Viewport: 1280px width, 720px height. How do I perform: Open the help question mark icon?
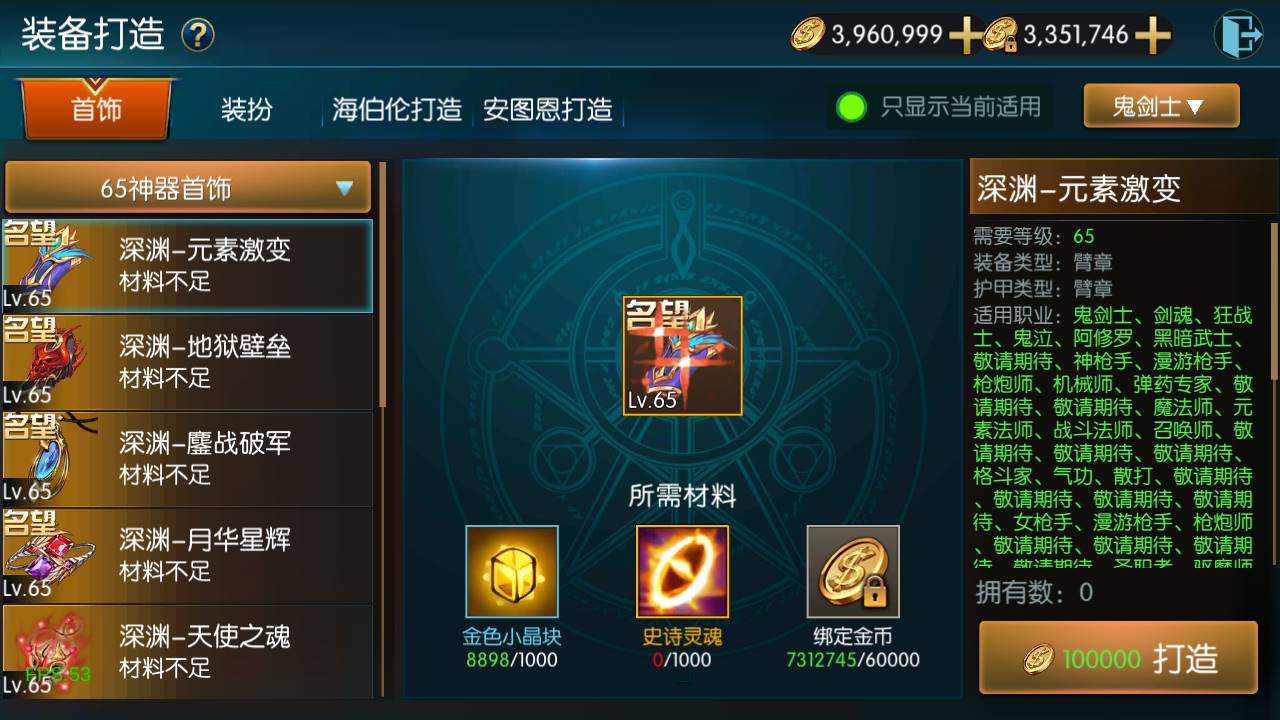(198, 36)
